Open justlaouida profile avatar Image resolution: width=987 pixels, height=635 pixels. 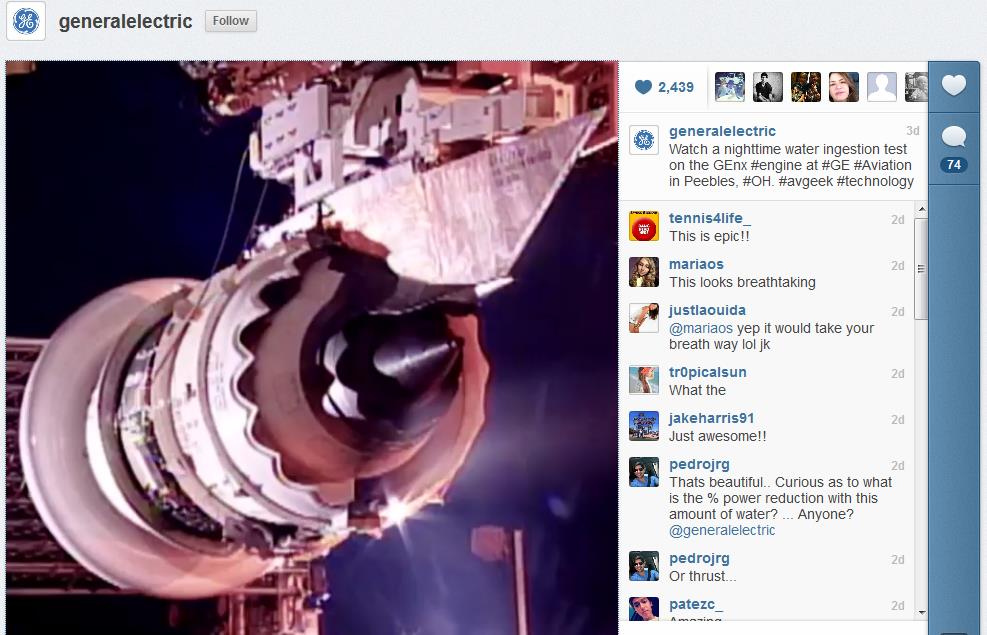[x=644, y=318]
